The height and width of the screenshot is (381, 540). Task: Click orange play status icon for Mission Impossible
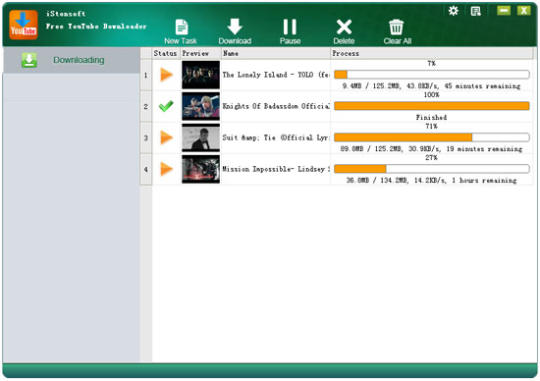pyautogui.click(x=166, y=169)
